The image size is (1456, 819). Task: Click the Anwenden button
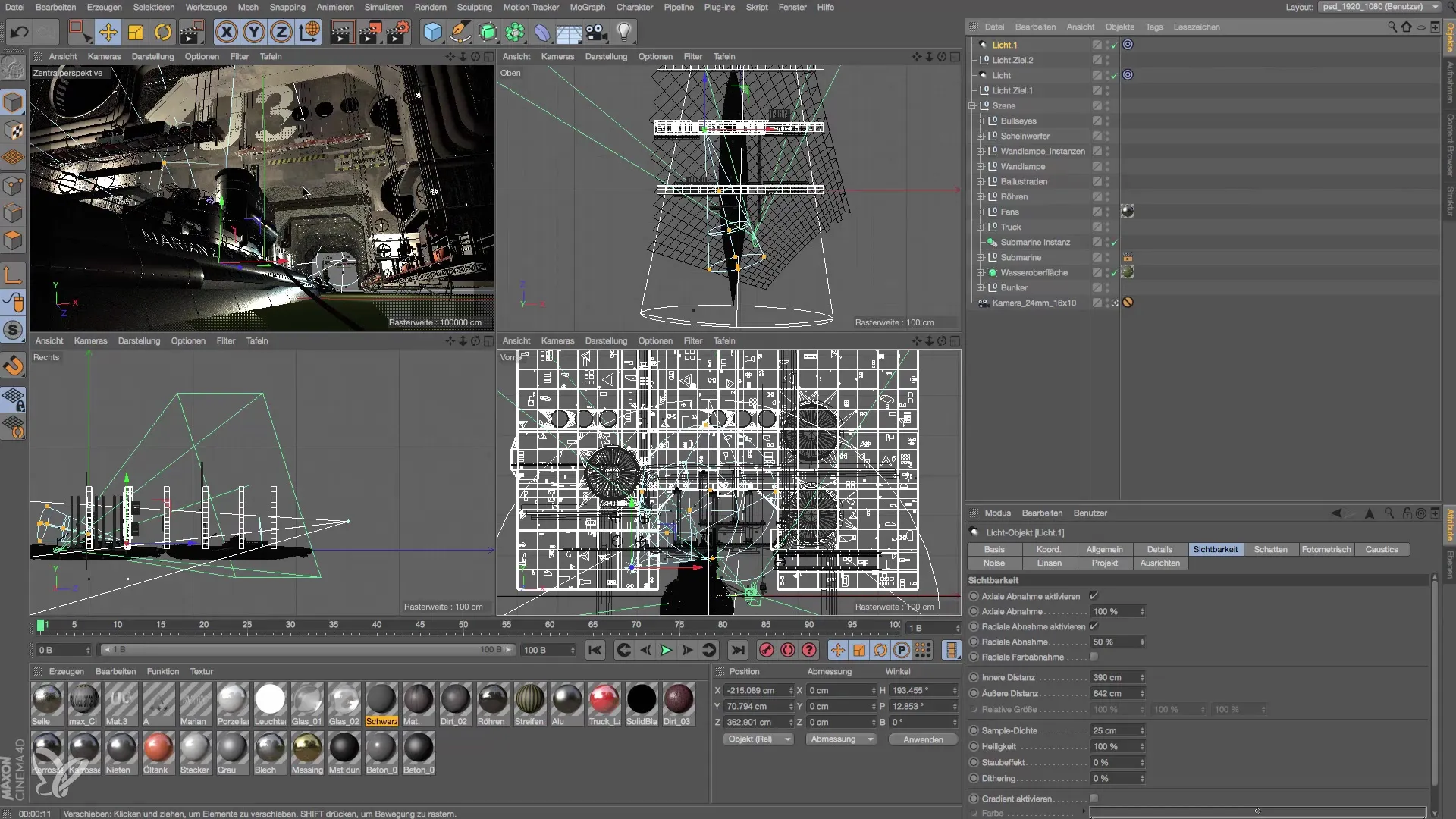(923, 739)
